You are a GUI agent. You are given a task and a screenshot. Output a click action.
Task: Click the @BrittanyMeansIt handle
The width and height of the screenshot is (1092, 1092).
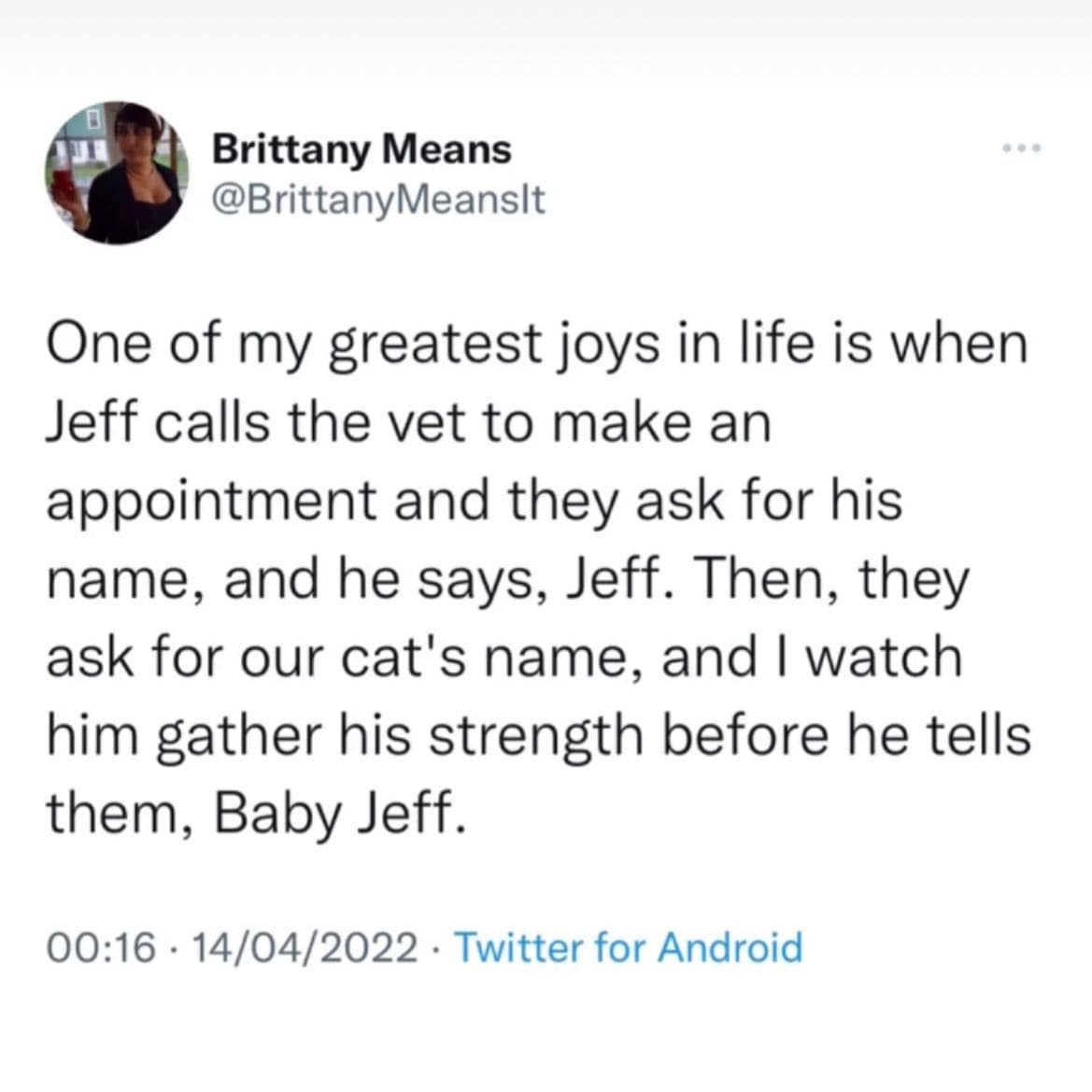coord(377,198)
